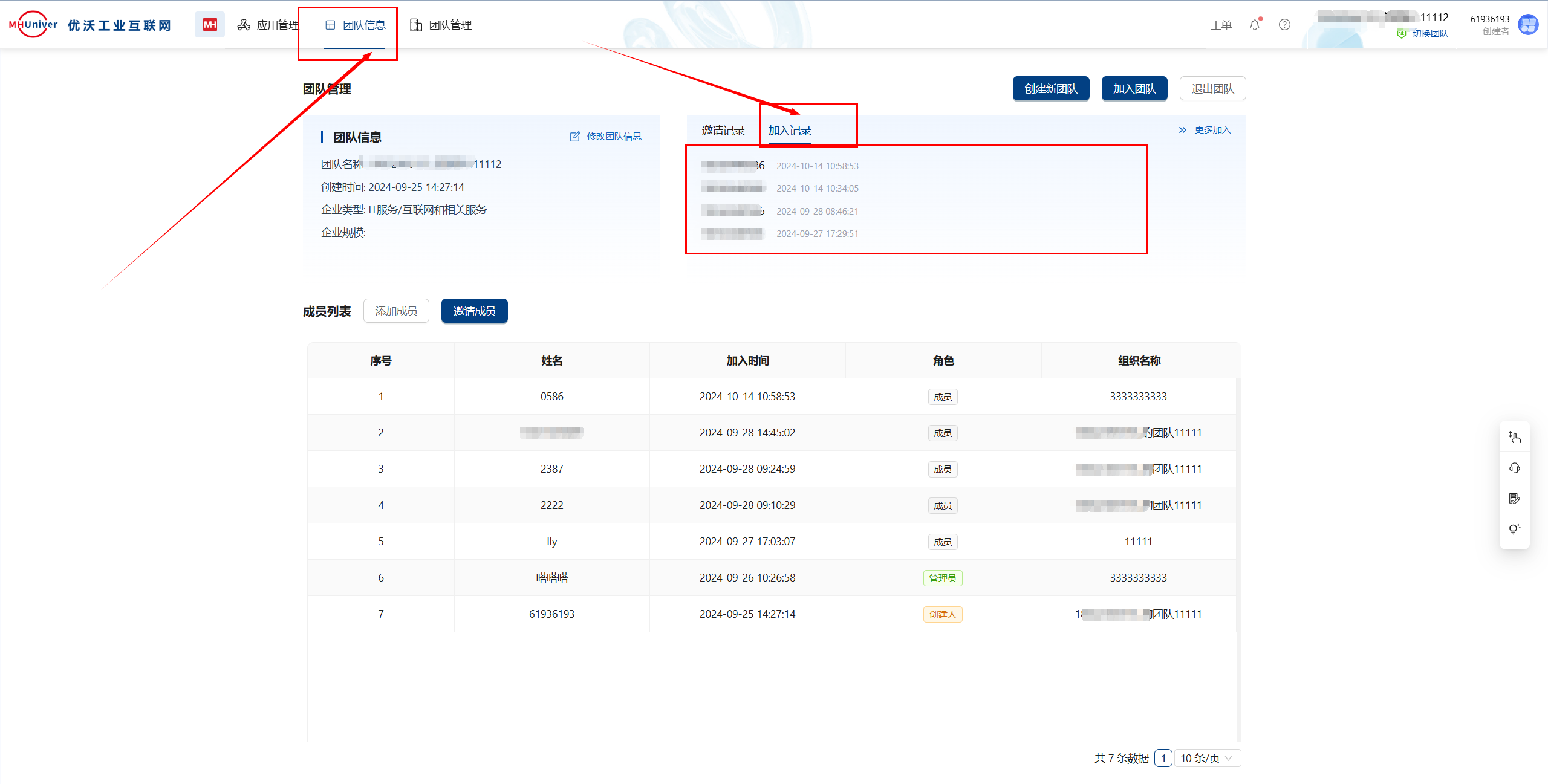Open the 团队管理 menu item
The image size is (1548, 784).
point(441,25)
